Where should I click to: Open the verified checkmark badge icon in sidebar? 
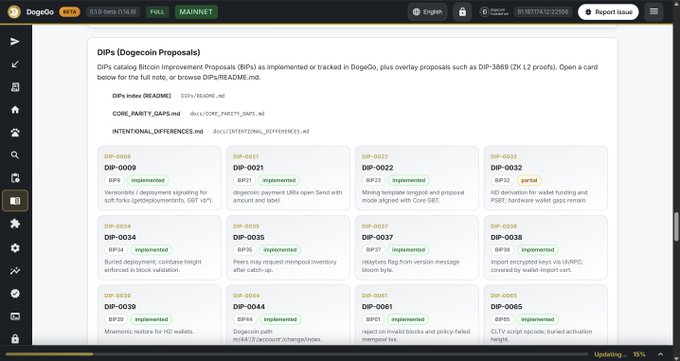15,294
